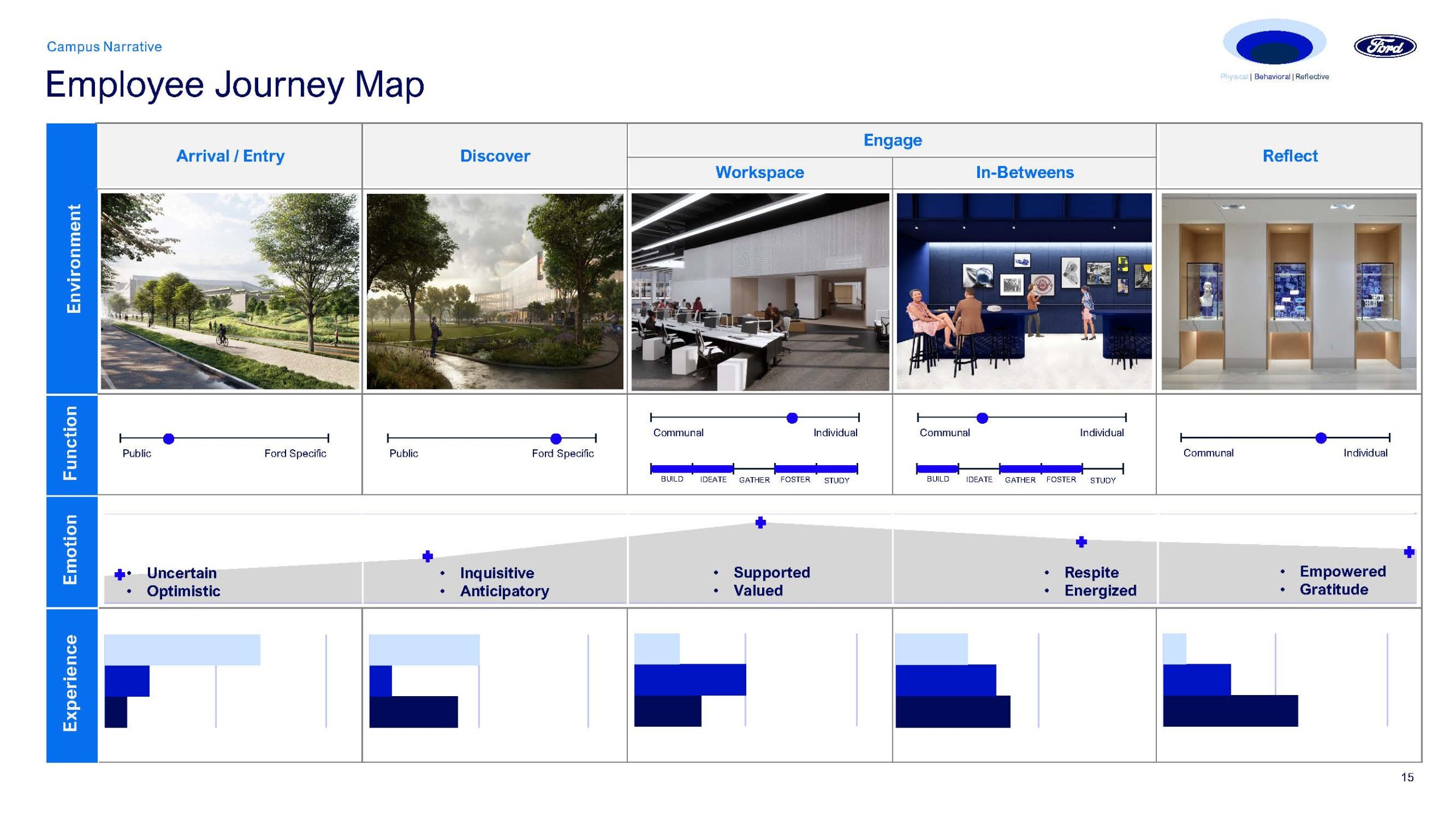
Task: Click the plus marker above Respite
Action: (x=1081, y=542)
